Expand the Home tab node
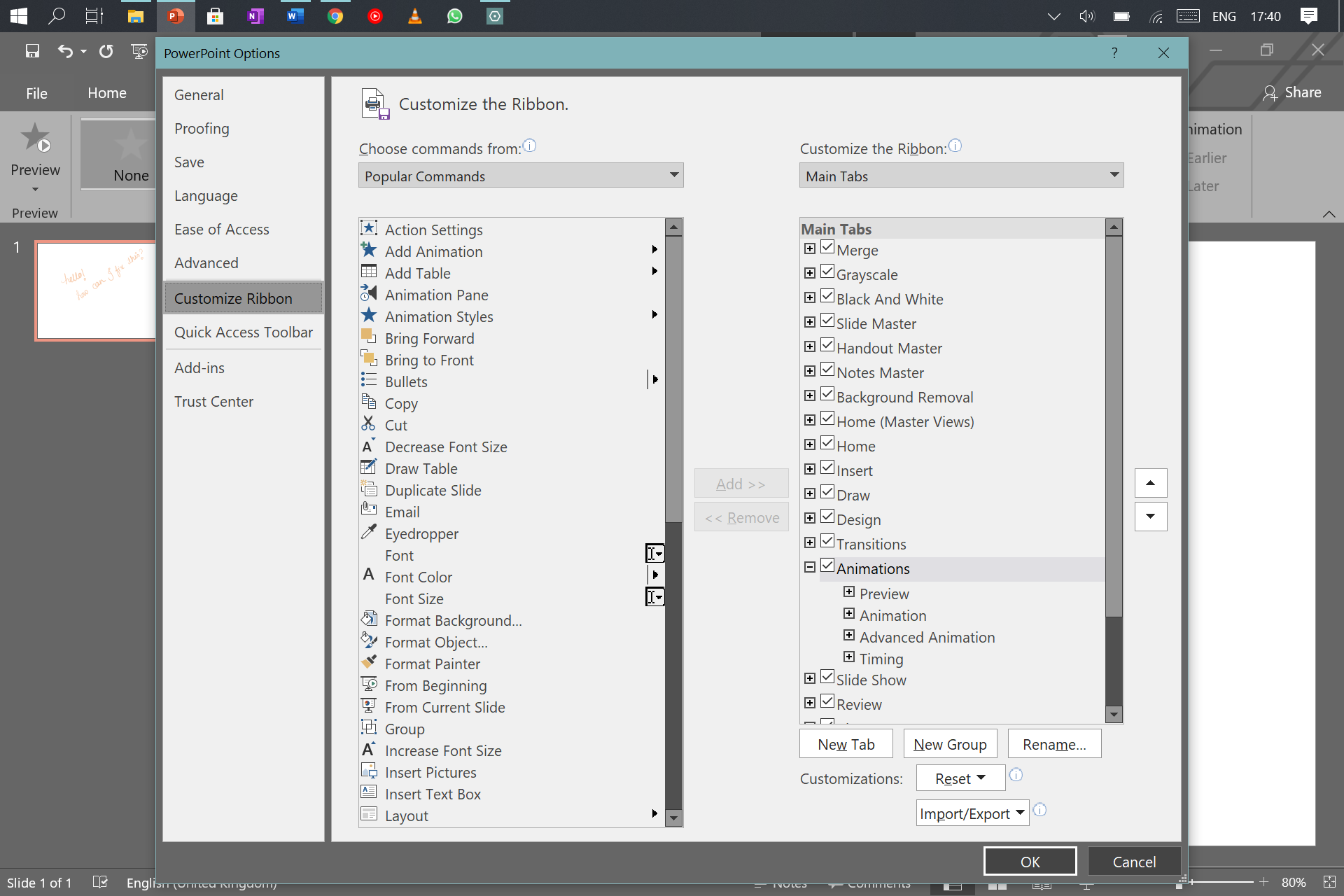The image size is (1344, 896). (x=810, y=444)
